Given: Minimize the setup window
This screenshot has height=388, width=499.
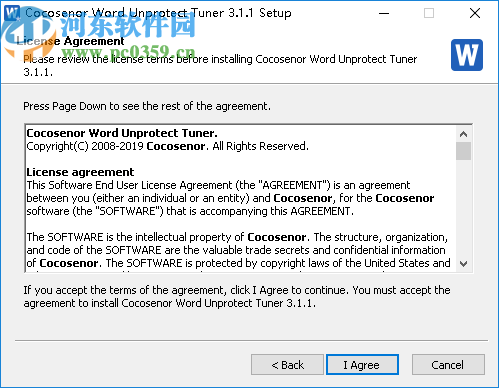Looking at the screenshot, I should (x=384, y=13).
